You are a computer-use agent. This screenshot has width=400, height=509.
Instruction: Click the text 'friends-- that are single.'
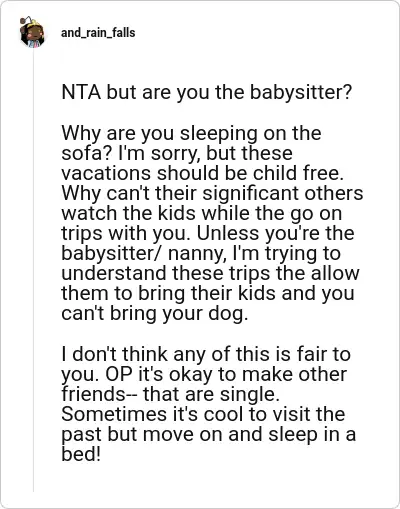(170, 394)
